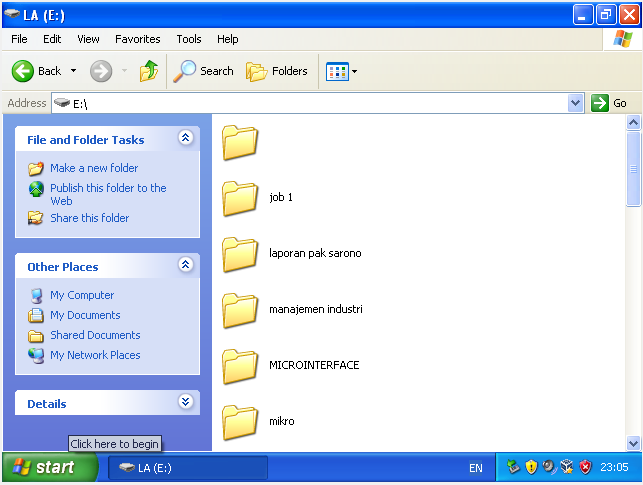Click the My Documents icon in sidebar
The image size is (643, 485).
36,315
